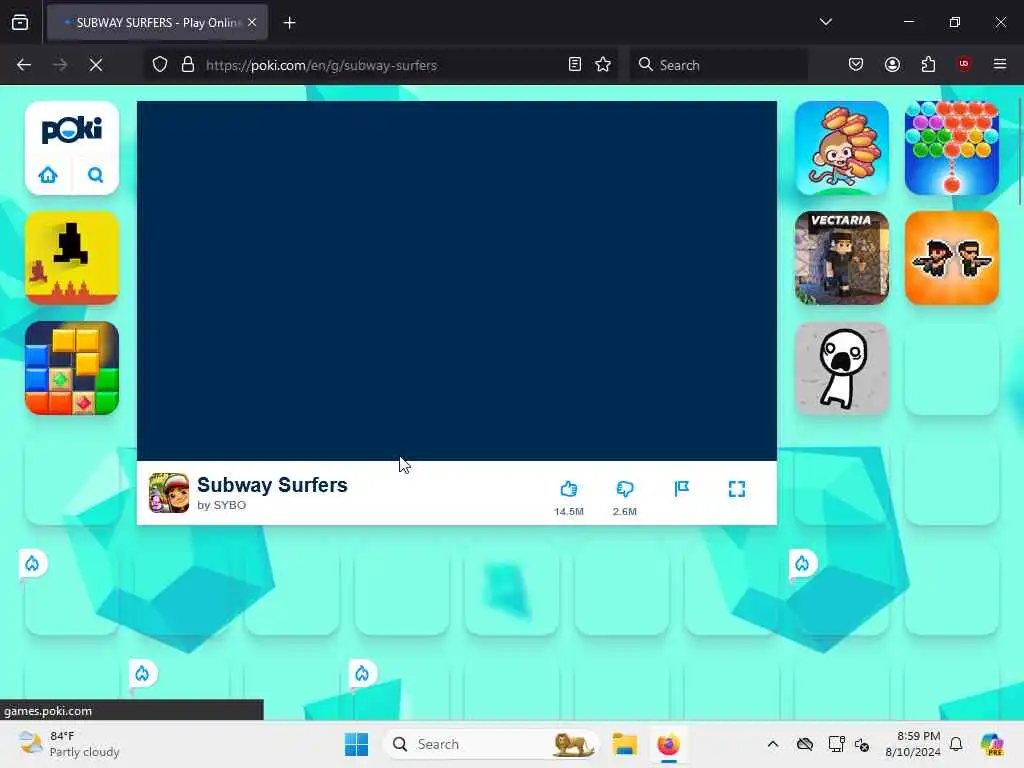Click the 14.5M likes count
The image size is (1024, 768).
[x=569, y=511]
